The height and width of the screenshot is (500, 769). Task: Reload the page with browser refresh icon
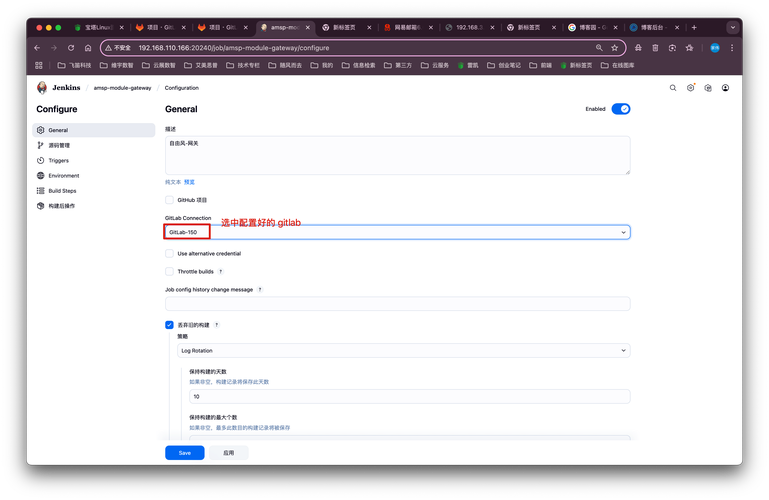pos(71,47)
